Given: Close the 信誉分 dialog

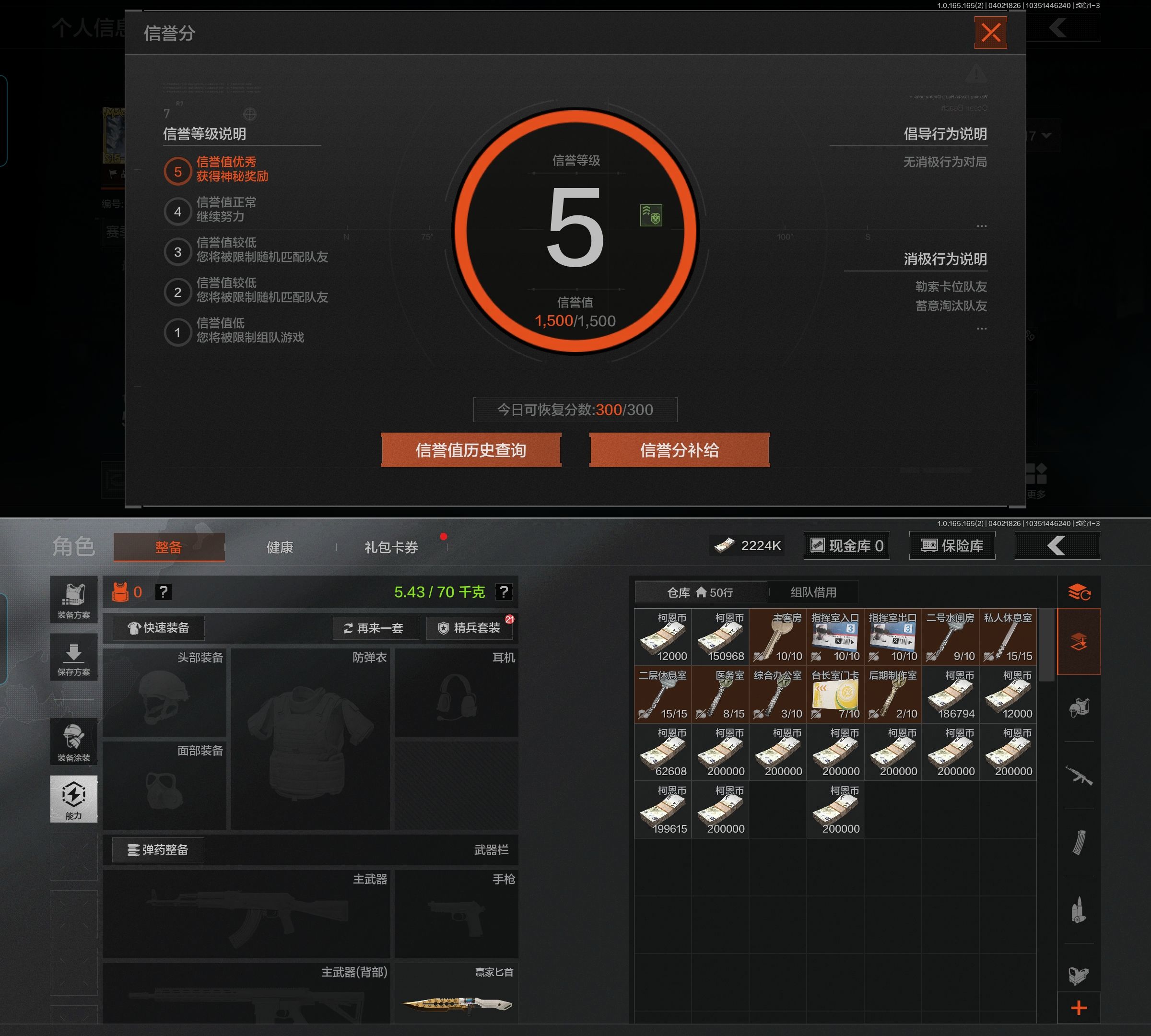Looking at the screenshot, I should click(x=990, y=33).
